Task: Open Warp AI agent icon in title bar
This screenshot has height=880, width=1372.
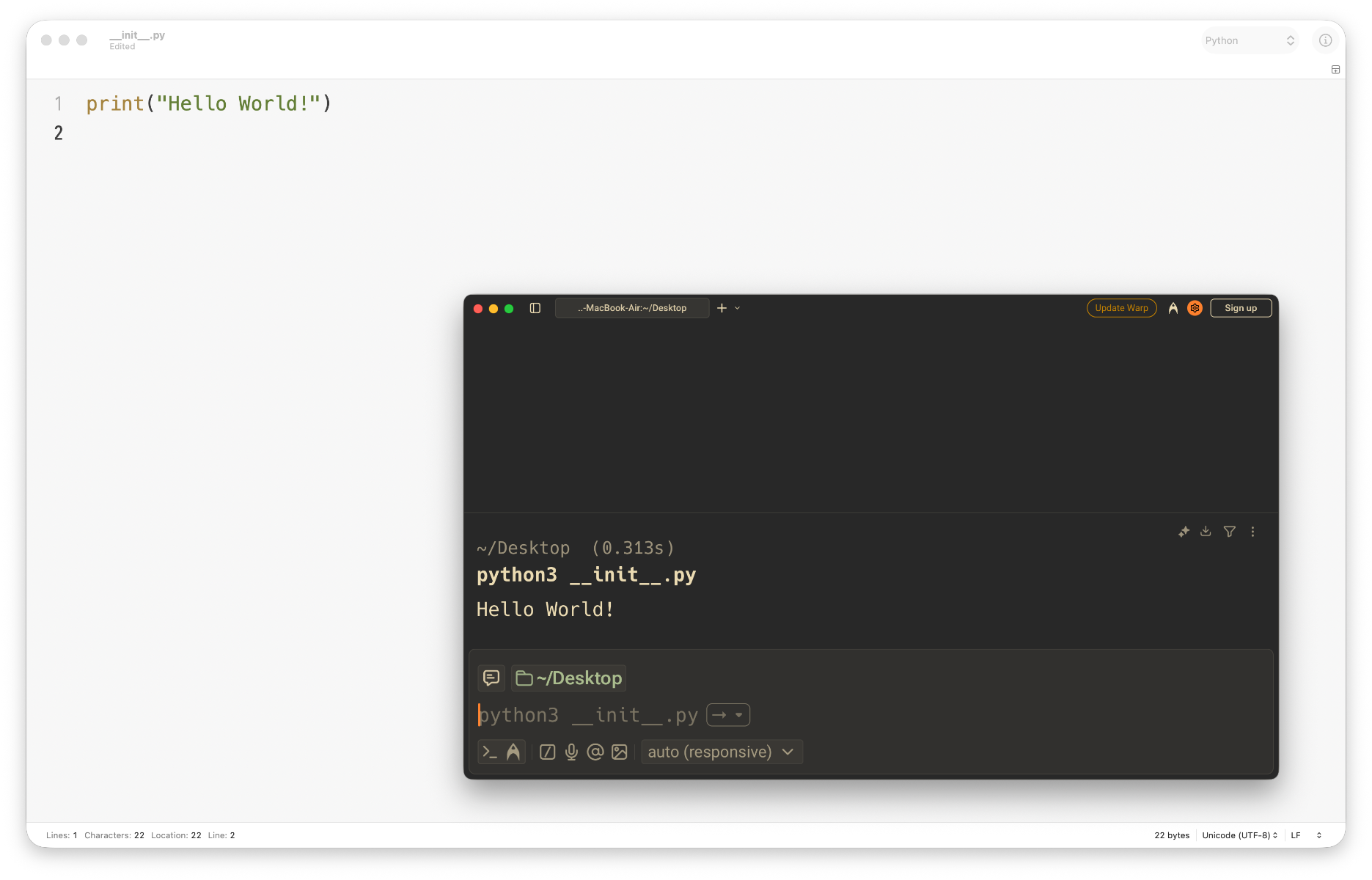Action: tap(1173, 308)
